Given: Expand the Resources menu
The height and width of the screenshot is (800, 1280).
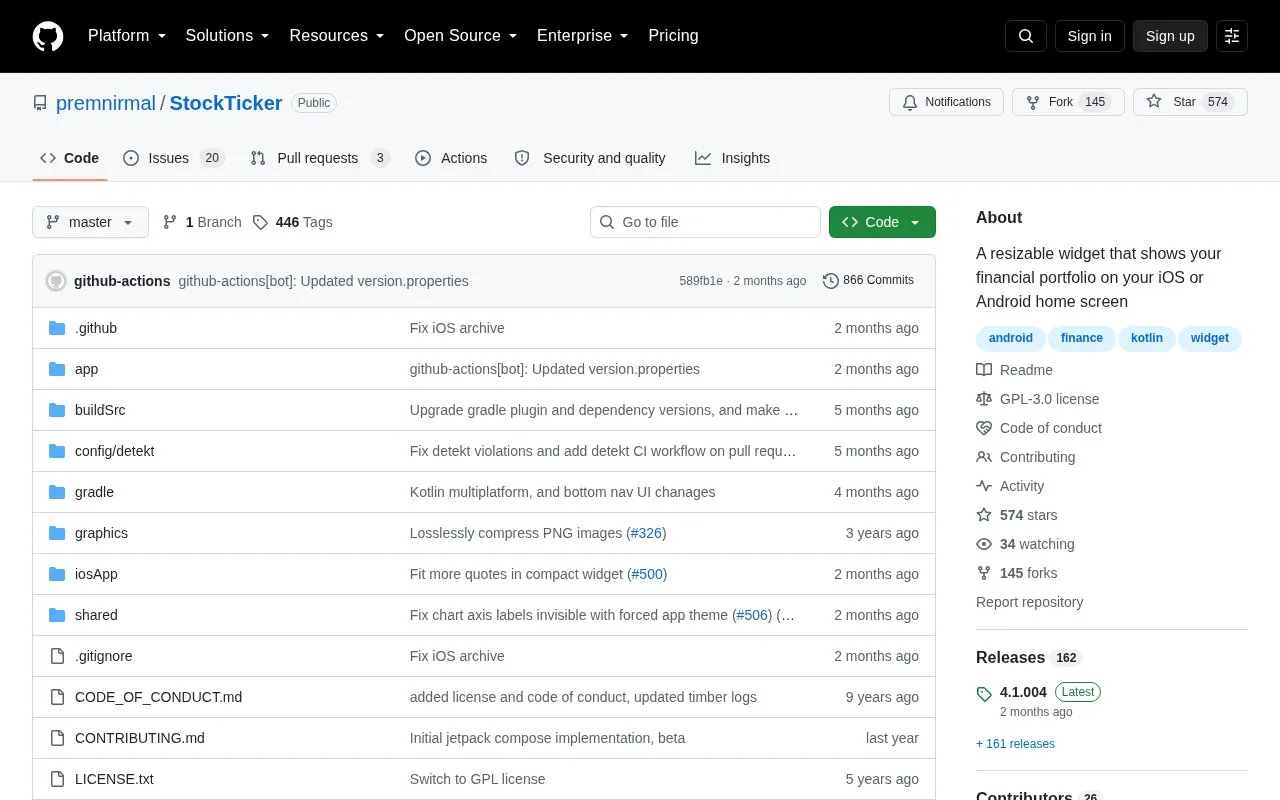Looking at the screenshot, I should click(337, 36).
